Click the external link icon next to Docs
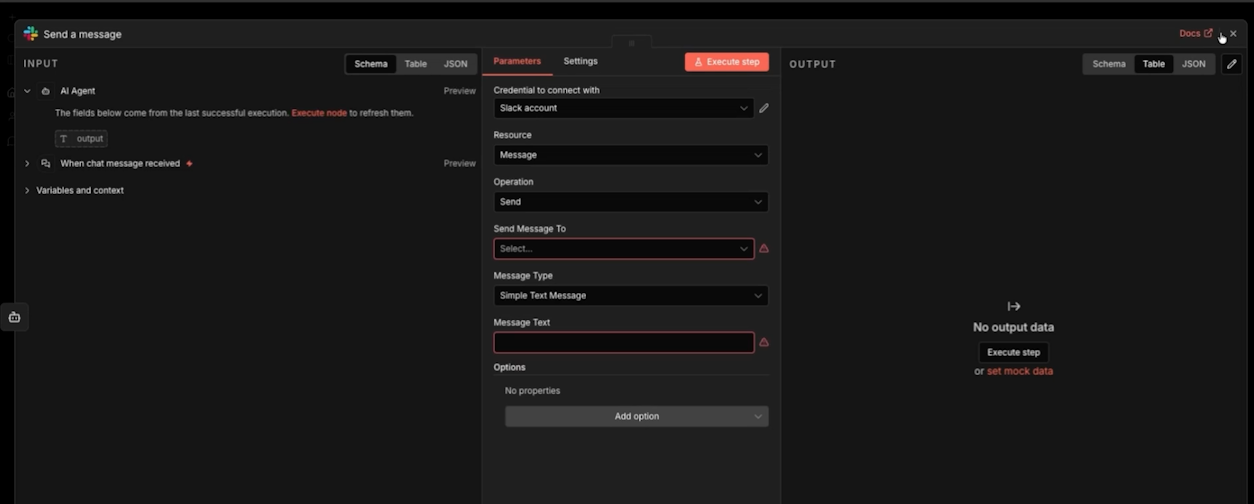Image resolution: width=1254 pixels, height=504 pixels. [x=1208, y=33]
